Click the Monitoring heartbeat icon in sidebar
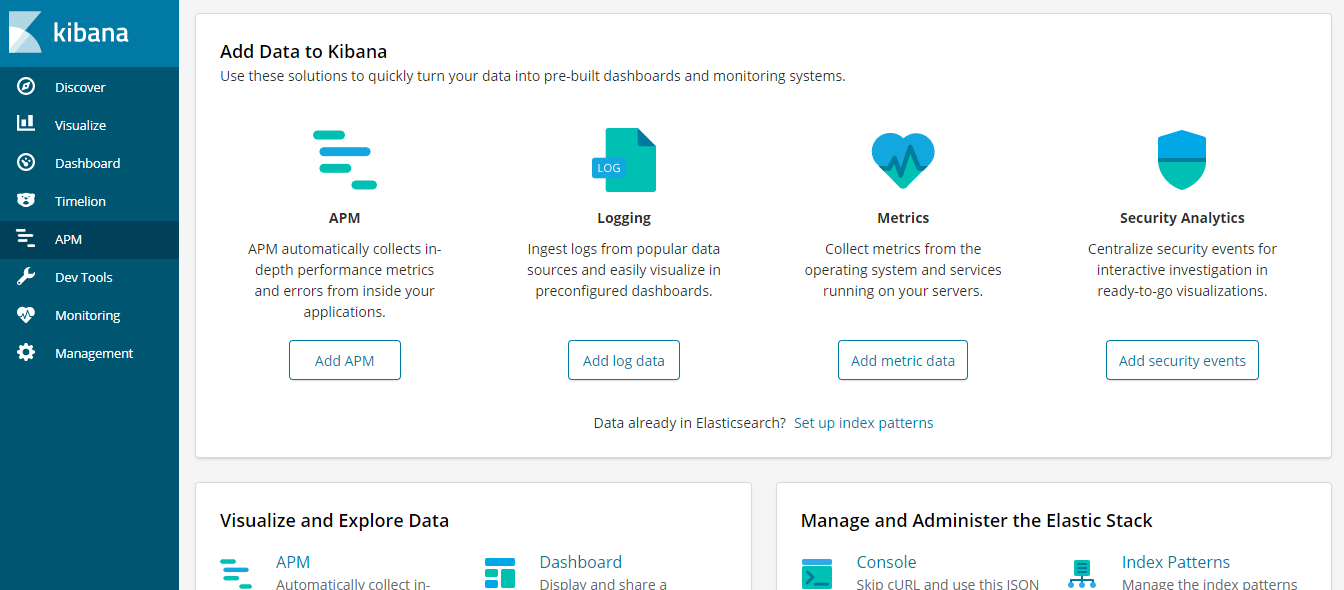This screenshot has width=1344, height=590. 26,315
